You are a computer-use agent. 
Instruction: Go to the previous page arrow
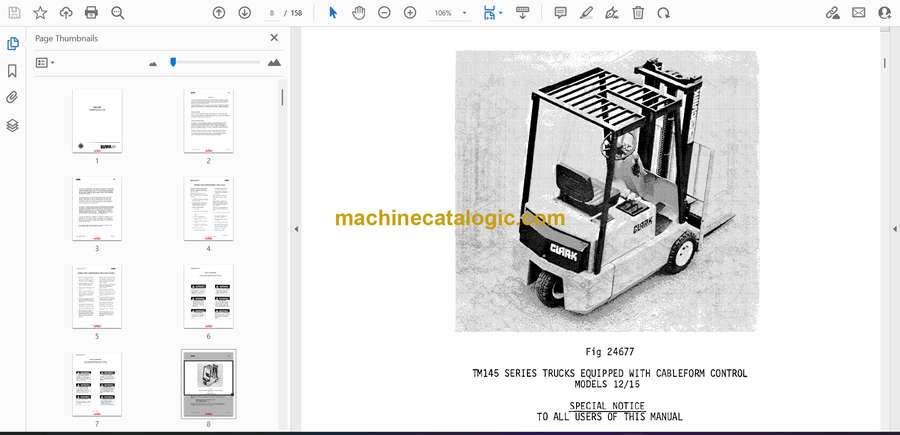pyautogui.click(x=219, y=13)
